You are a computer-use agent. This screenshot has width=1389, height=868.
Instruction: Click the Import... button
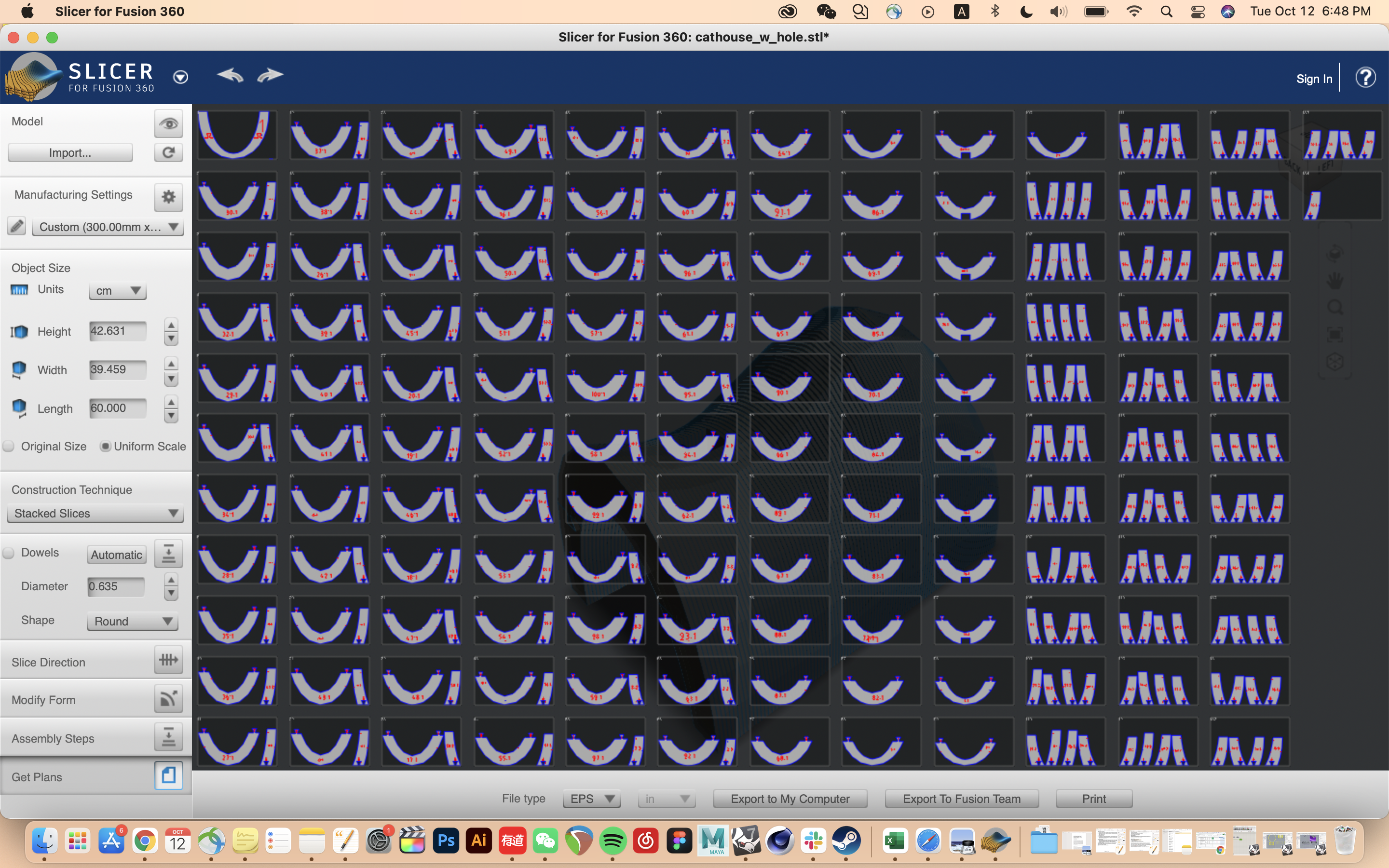coord(70,153)
